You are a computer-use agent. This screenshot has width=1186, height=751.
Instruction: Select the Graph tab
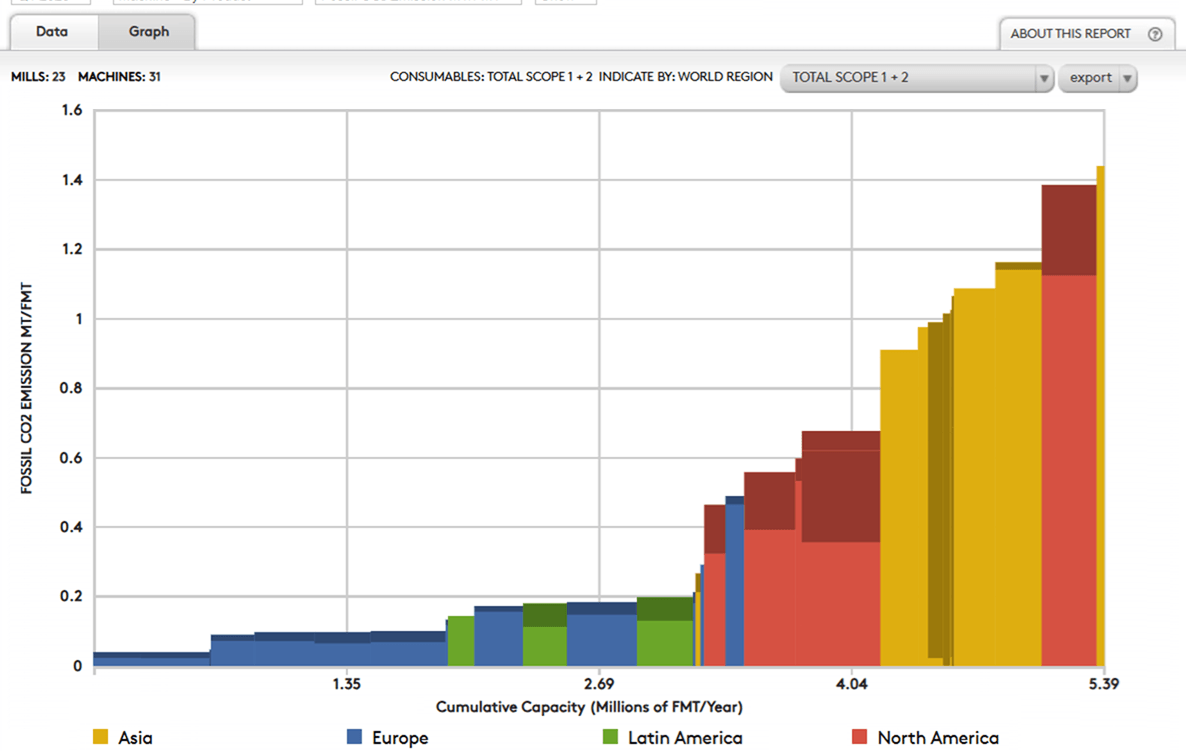pos(148,32)
